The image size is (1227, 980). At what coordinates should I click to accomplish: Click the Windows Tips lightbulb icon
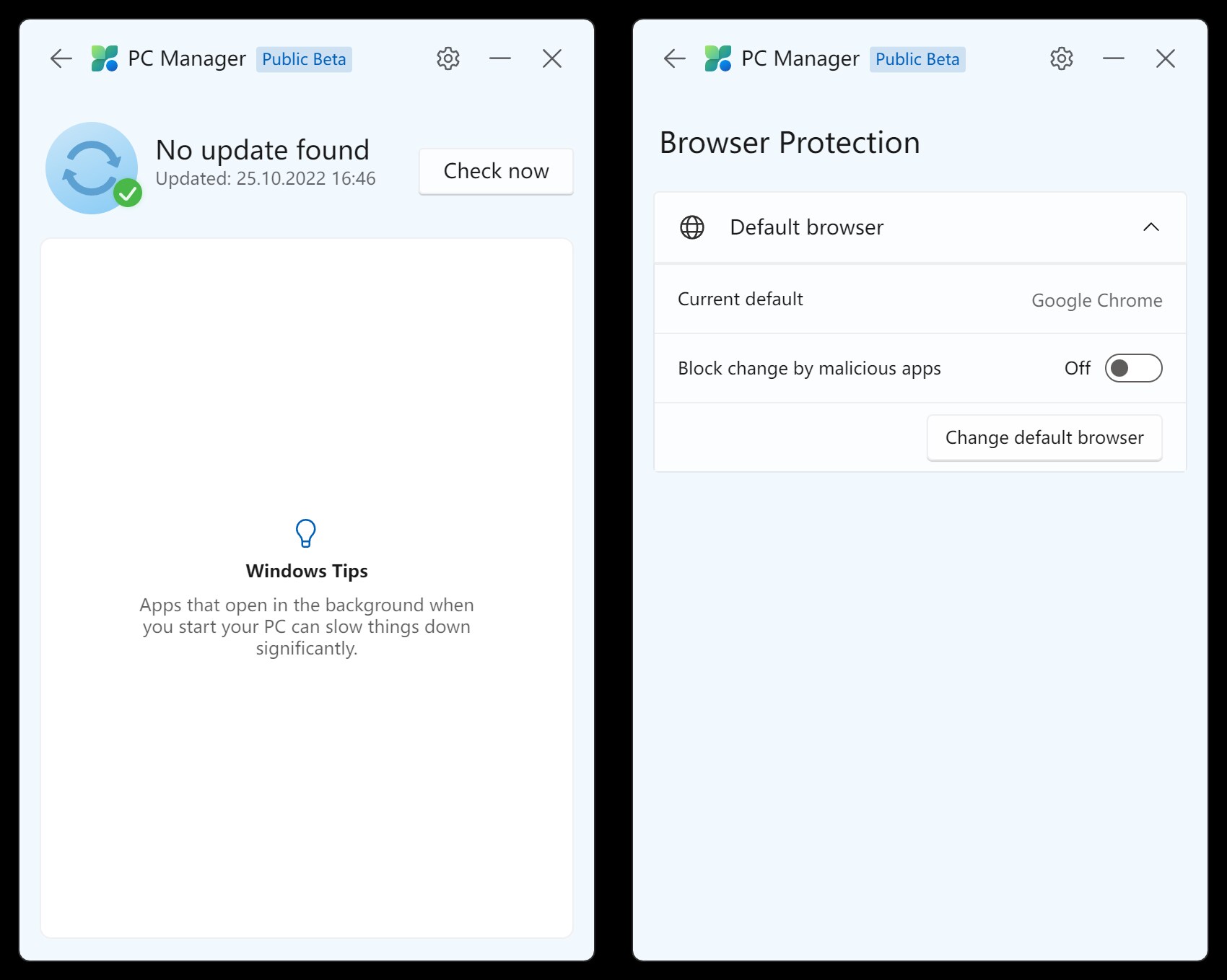[306, 533]
